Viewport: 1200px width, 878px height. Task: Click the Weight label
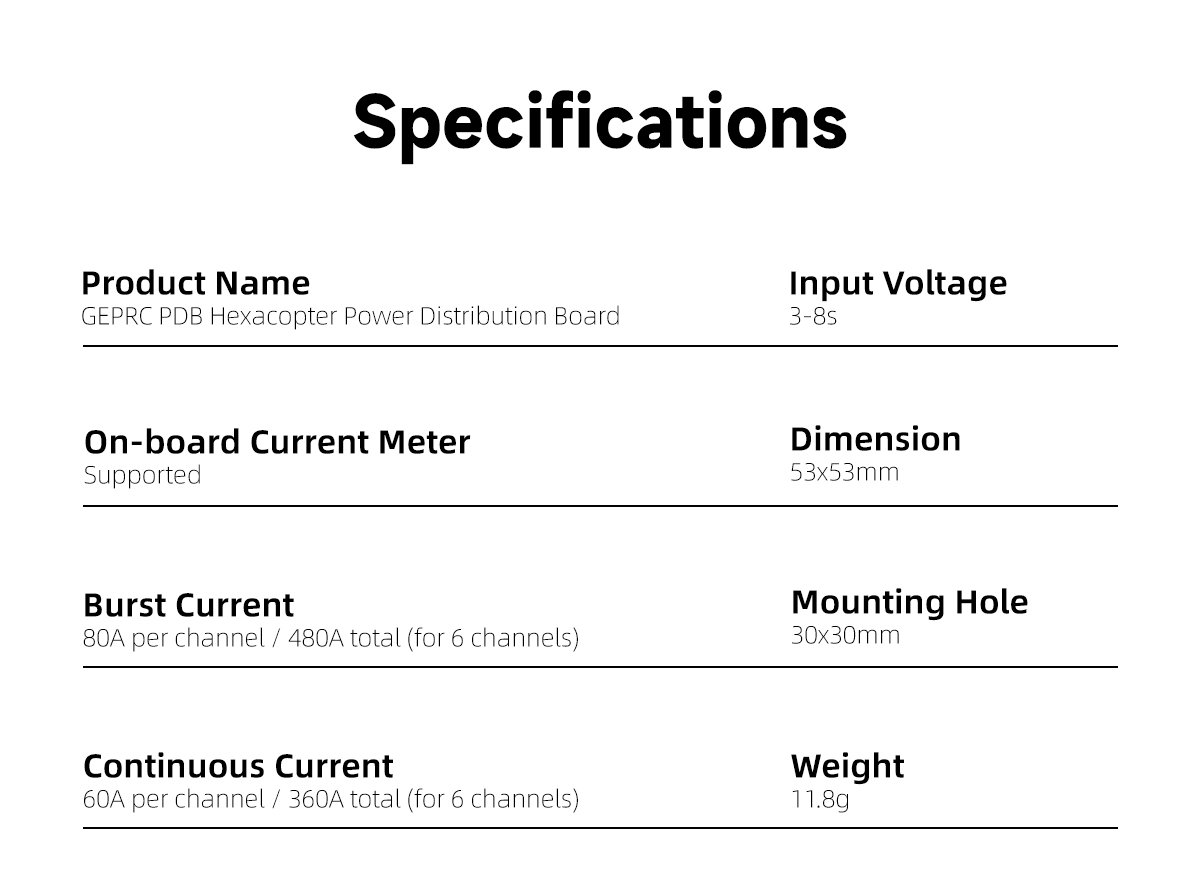pos(847,766)
